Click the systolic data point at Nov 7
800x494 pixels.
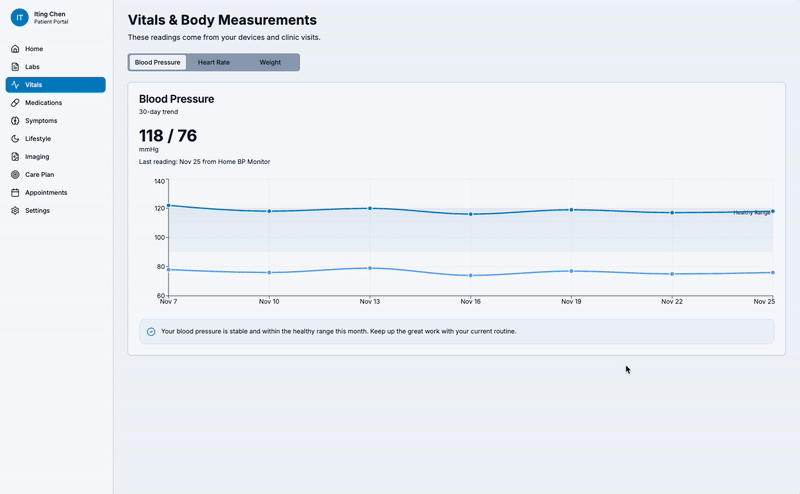point(169,206)
